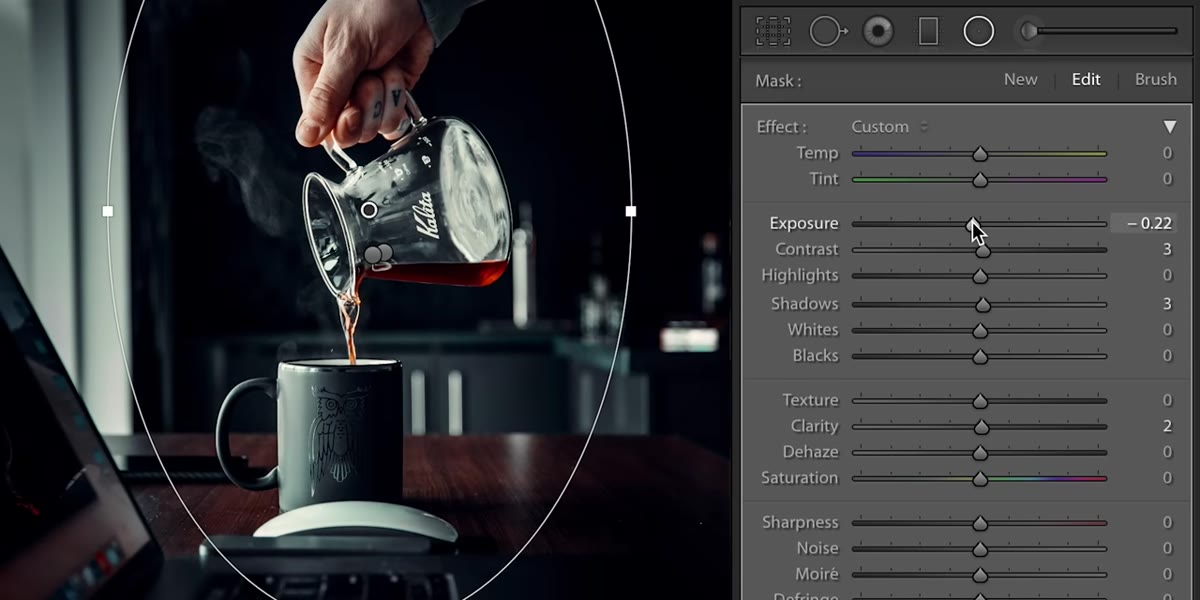Click the Exposure value field -0.22
Image resolution: width=1200 pixels, height=600 pixels.
[x=1143, y=224]
